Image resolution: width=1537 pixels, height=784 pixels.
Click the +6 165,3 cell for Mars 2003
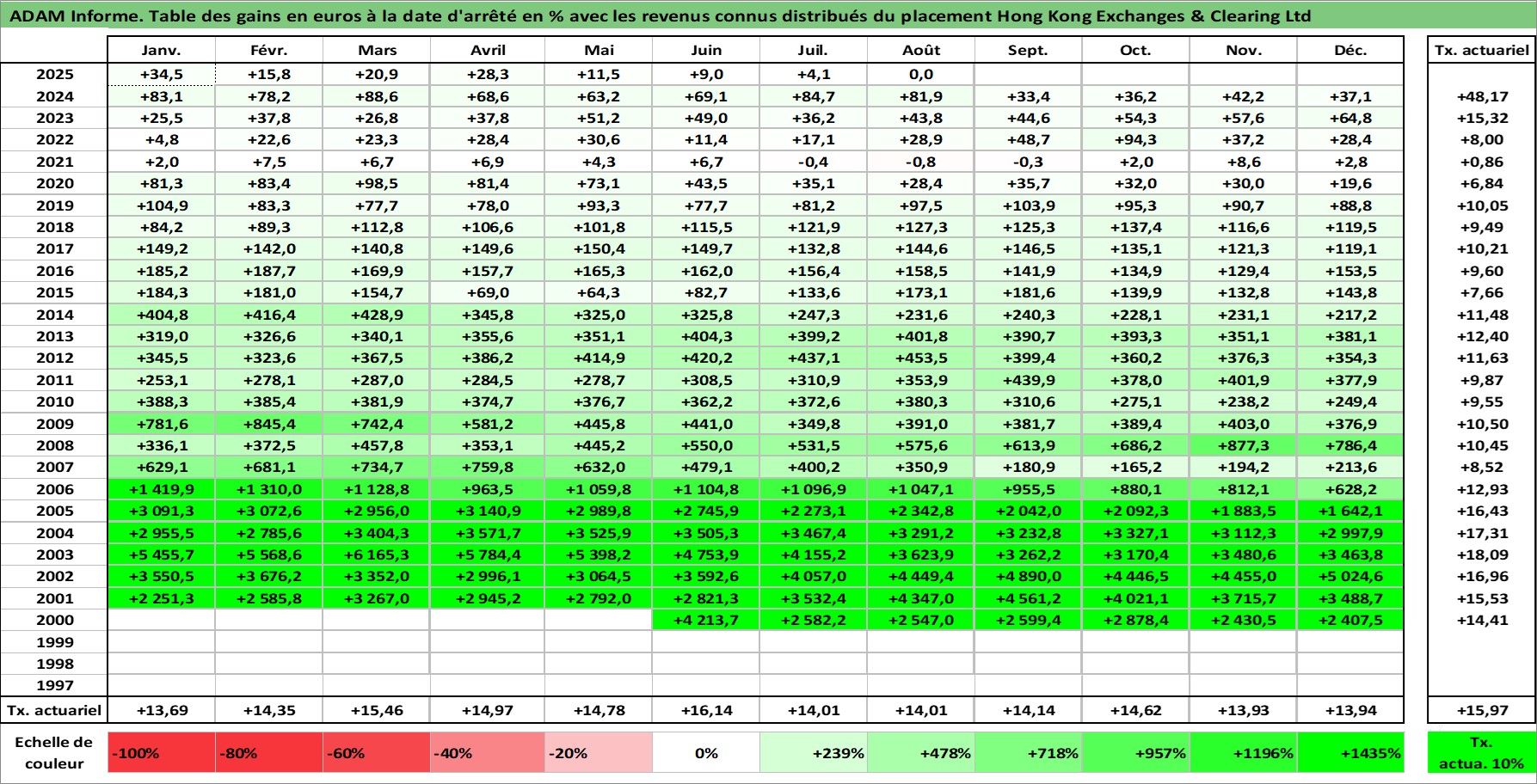click(x=377, y=554)
